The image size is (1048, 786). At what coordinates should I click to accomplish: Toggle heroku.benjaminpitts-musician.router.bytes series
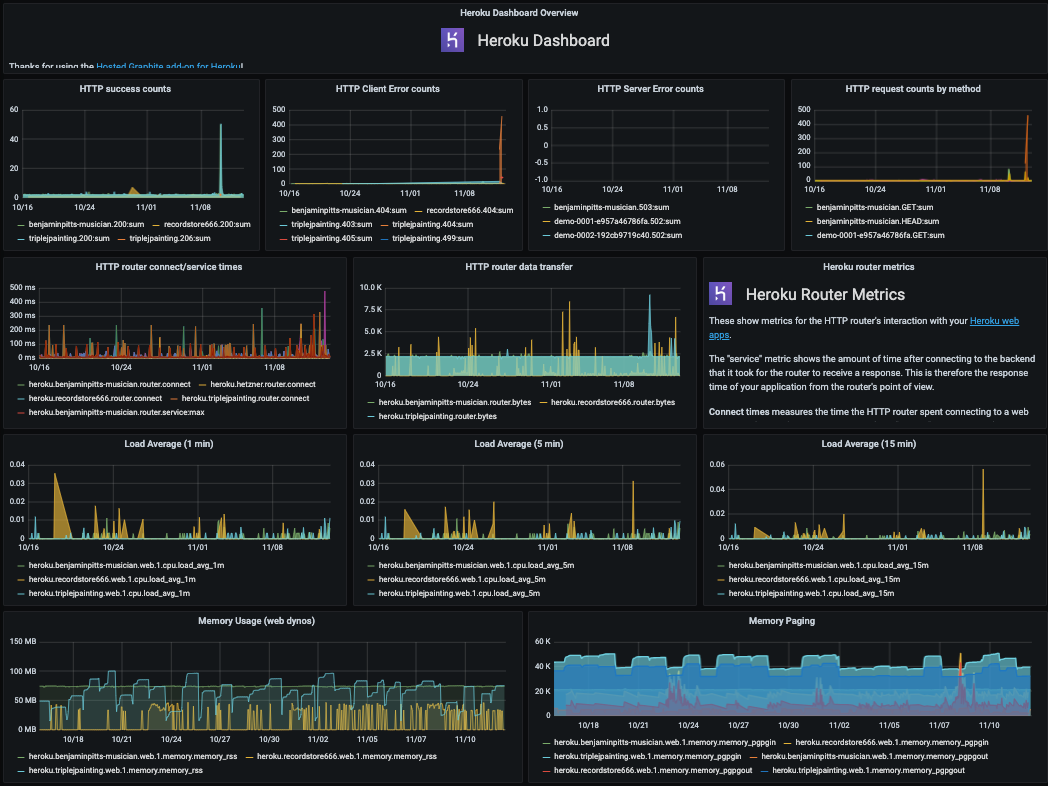click(x=454, y=402)
